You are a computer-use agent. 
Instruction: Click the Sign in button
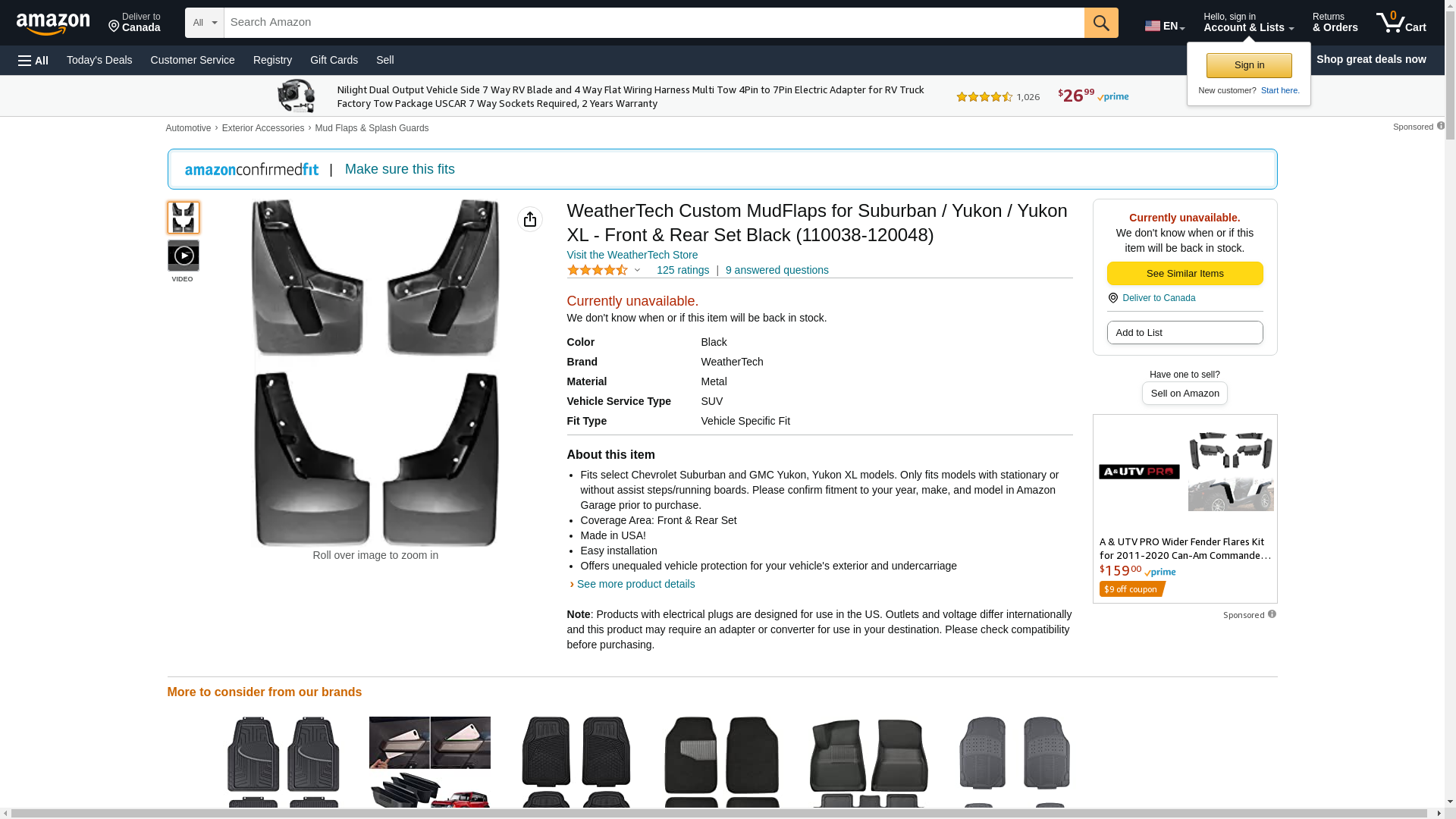click(x=1248, y=65)
